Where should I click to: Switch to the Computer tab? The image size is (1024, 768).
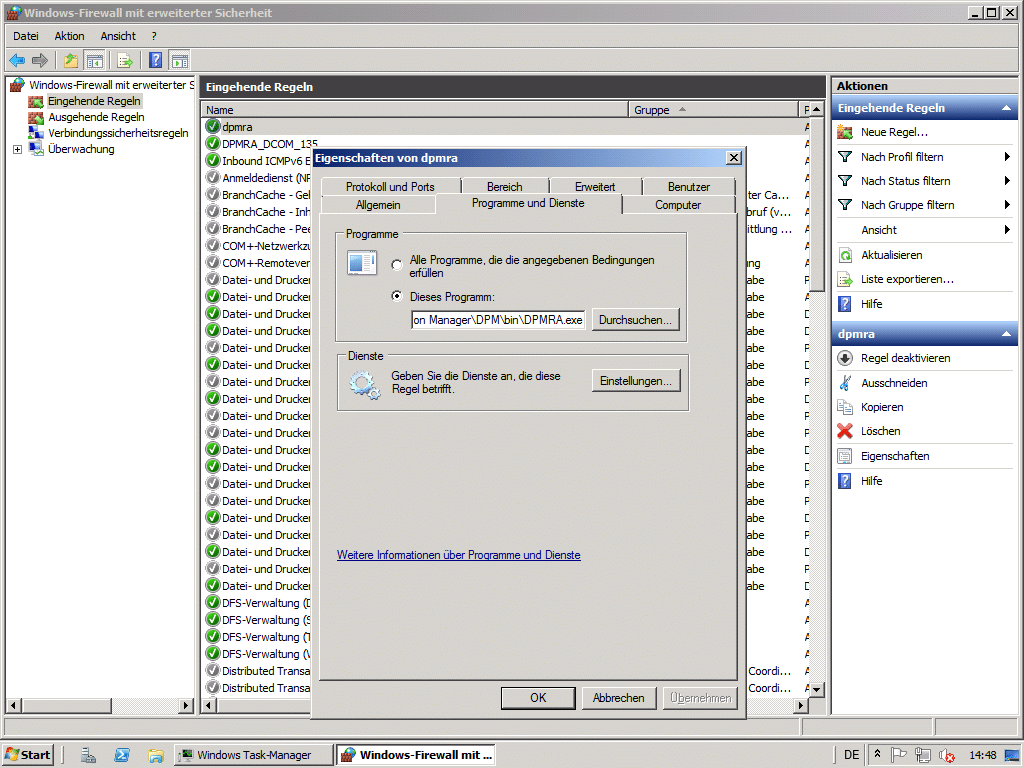click(678, 205)
